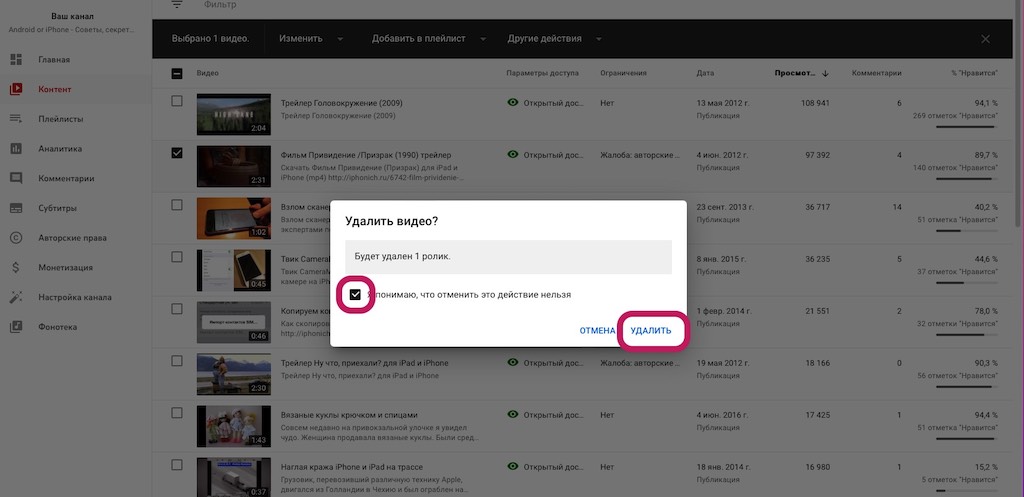Screen dimensions: 1024x497
Task: Click likes bar for 94,1 % row
Action: click(x=967, y=126)
